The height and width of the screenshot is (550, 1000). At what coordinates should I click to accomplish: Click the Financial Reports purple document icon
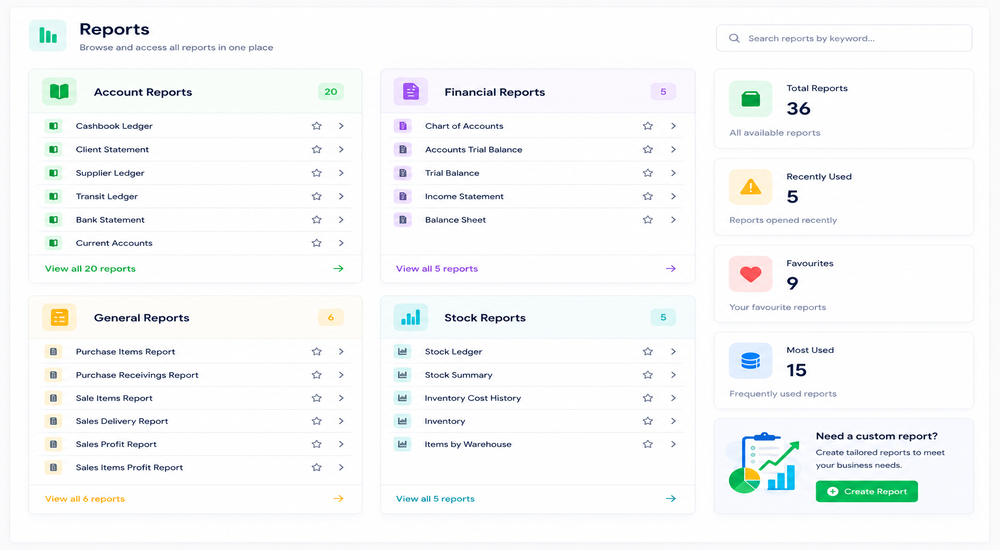(x=411, y=92)
